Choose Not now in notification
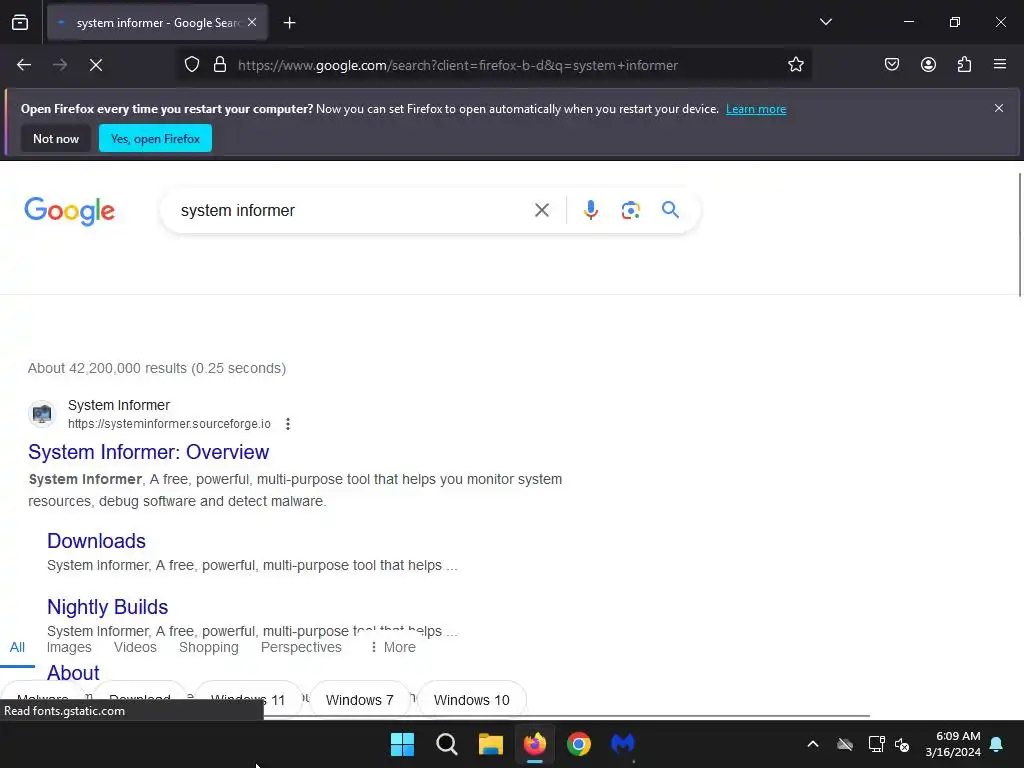 pos(56,138)
